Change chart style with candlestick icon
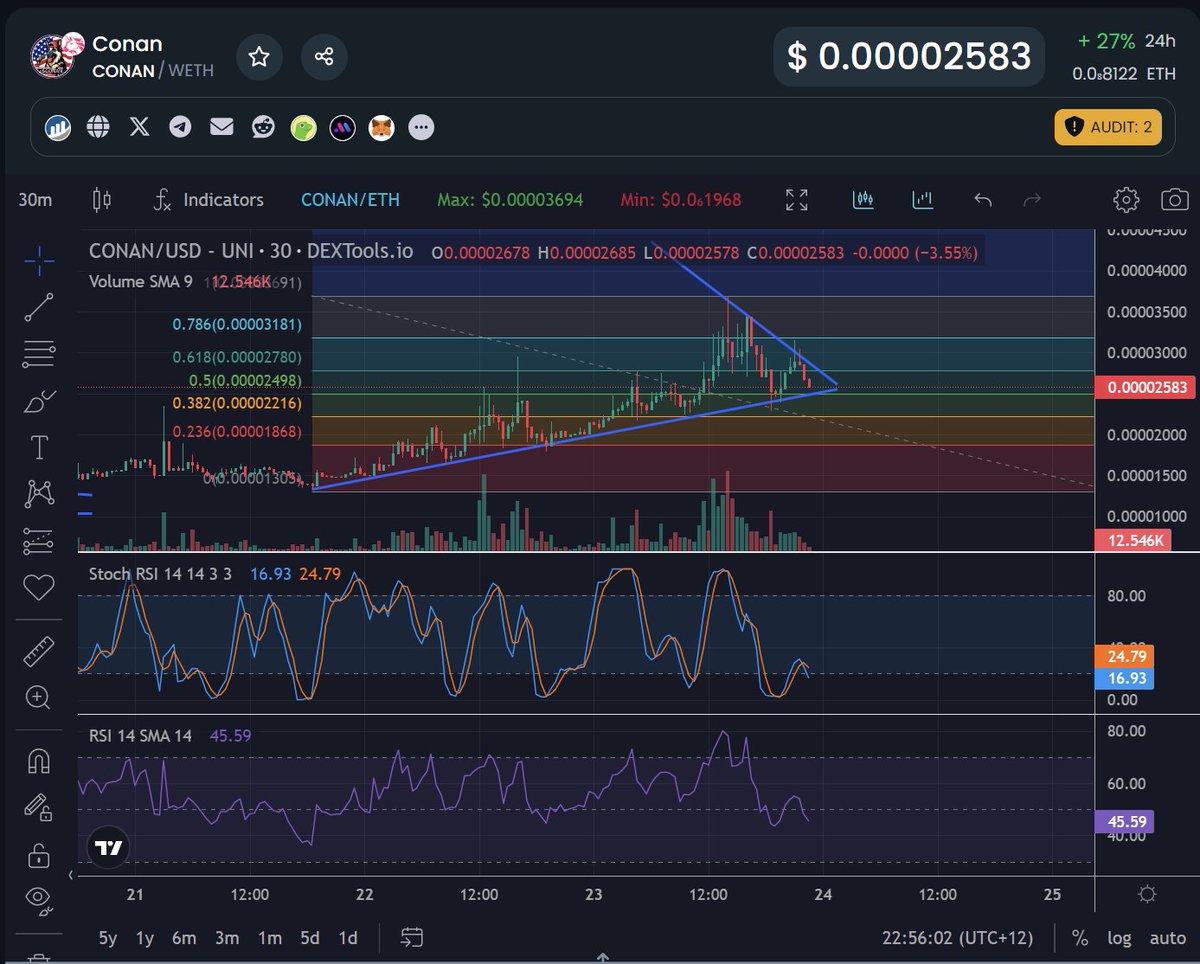This screenshot has width=1200, height=964. pyautogui.click(x=102, y=200)
